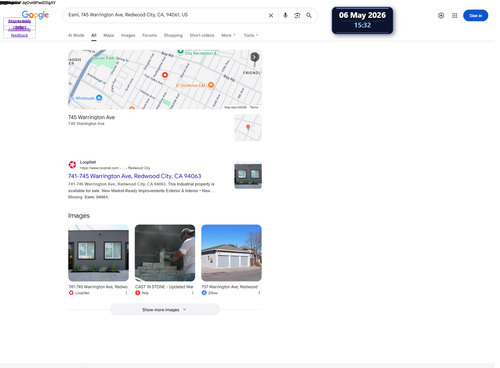Screen dimensions: 500x368
Task: Start voice search with the microphone icon
Action: coord(285,15)
